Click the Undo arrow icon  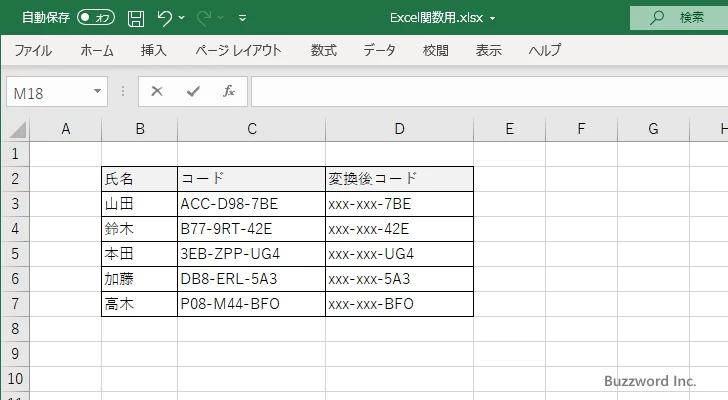click(164, 18)
